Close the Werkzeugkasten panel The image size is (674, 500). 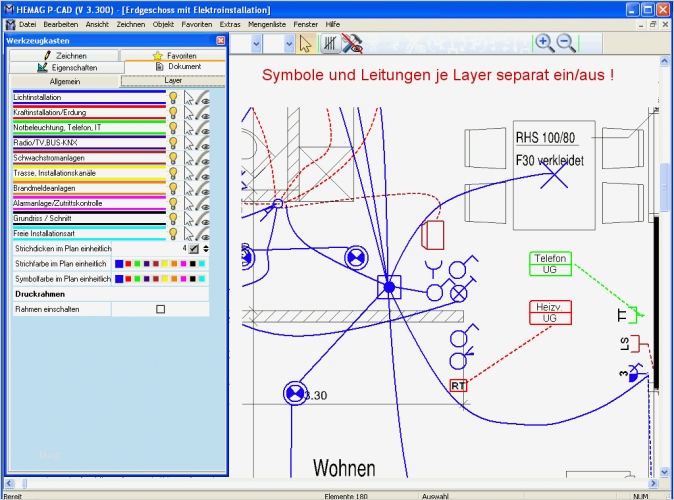[x=221, y=40]
